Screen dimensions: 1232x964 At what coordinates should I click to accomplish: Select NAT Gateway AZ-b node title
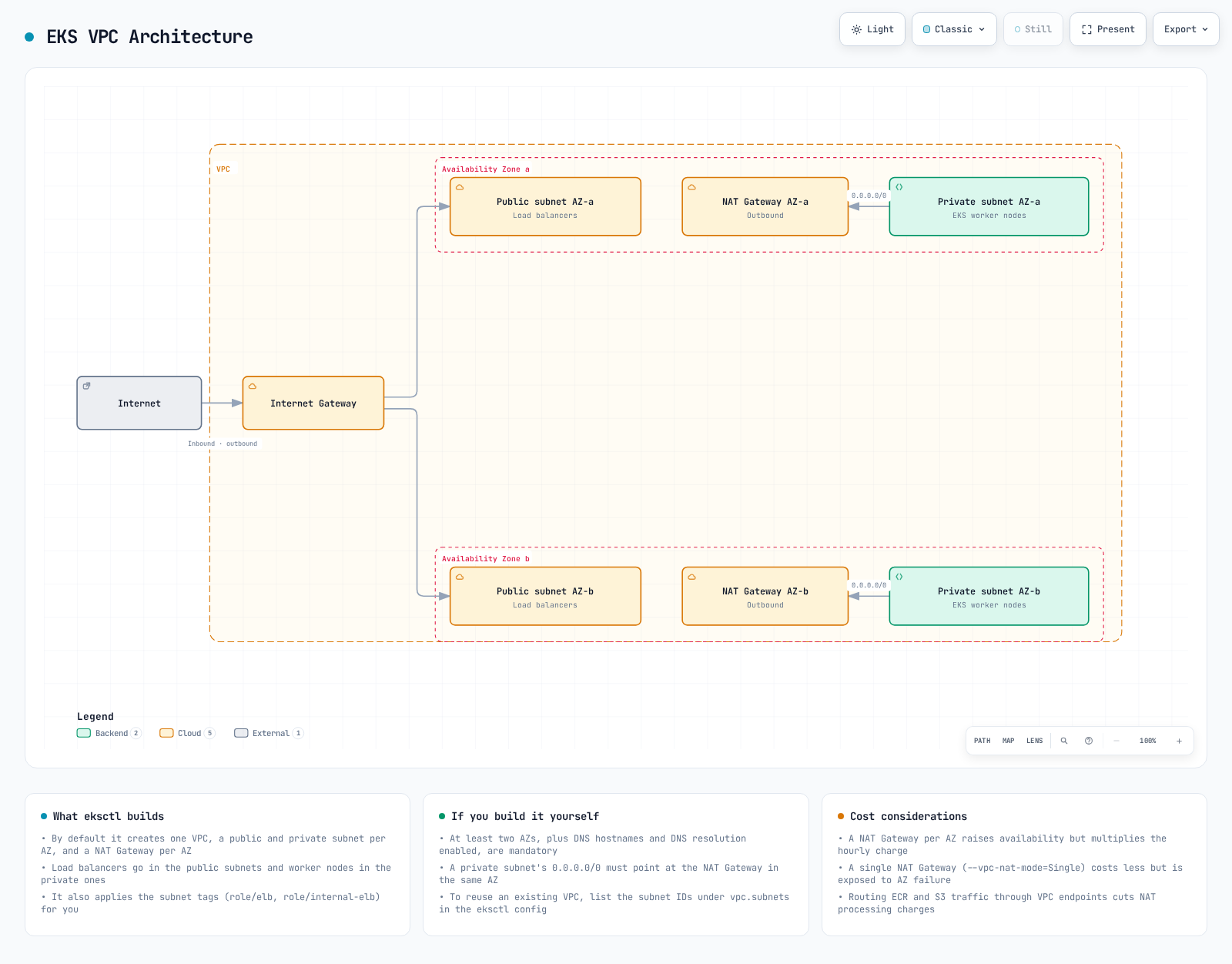tap(765, 591)
